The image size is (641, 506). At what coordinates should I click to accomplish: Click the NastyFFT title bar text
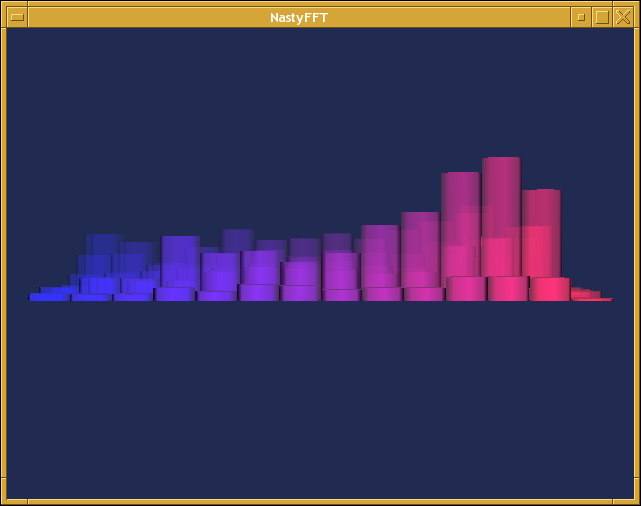pyautogui.click(x=299, y=18)
